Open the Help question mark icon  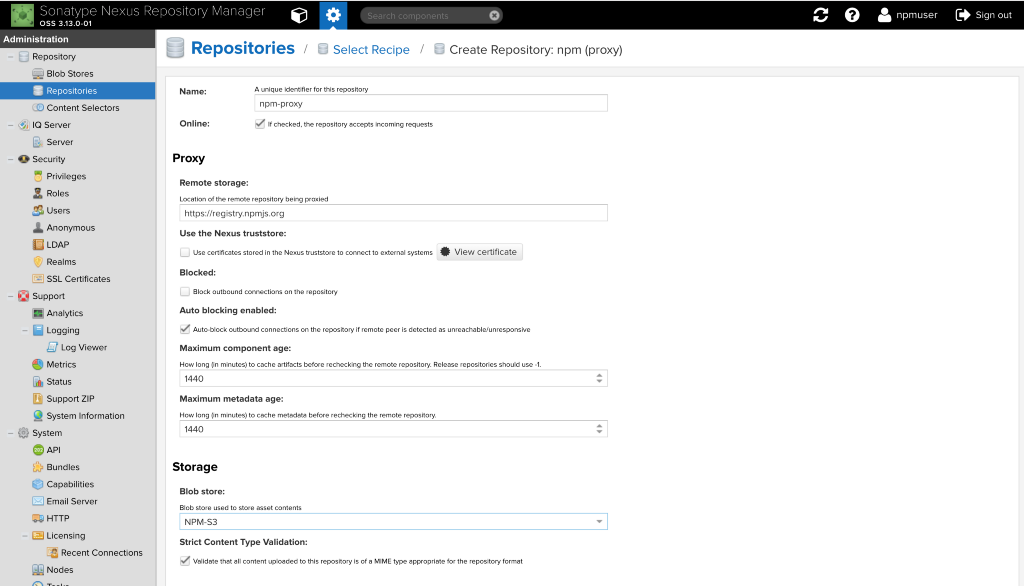[852, 15]
